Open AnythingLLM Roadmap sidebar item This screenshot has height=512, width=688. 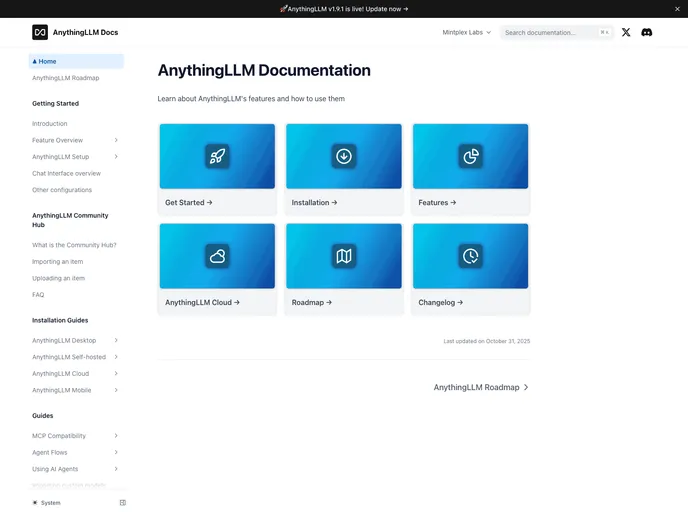coord(65,78)
